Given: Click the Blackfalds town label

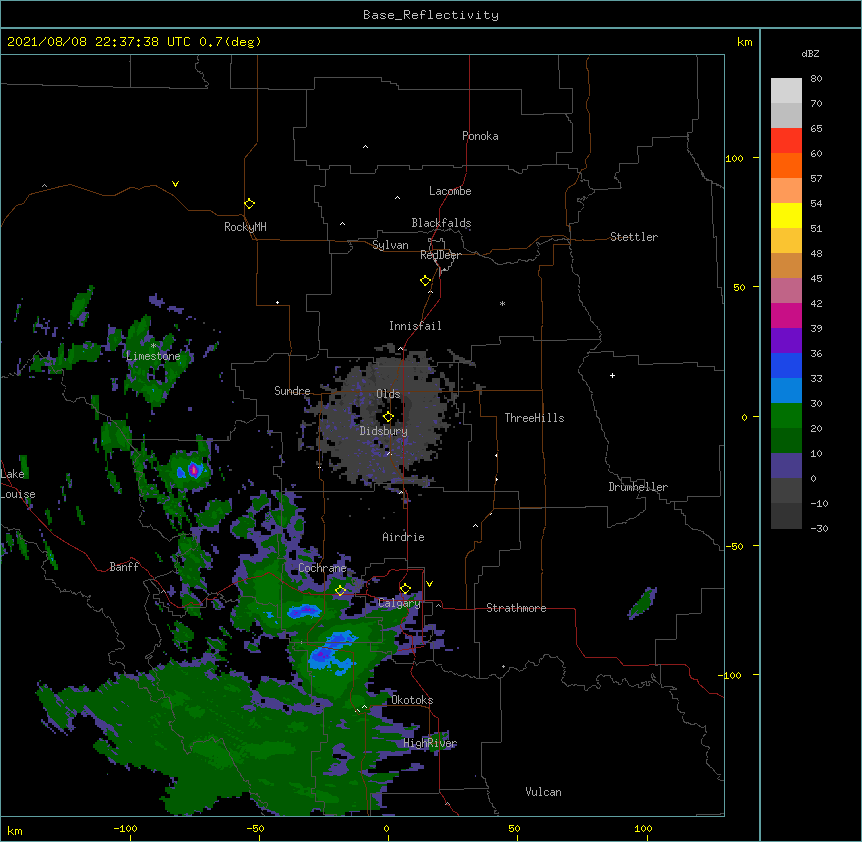Looking at the screenshot, I should (x=441, y=223).
